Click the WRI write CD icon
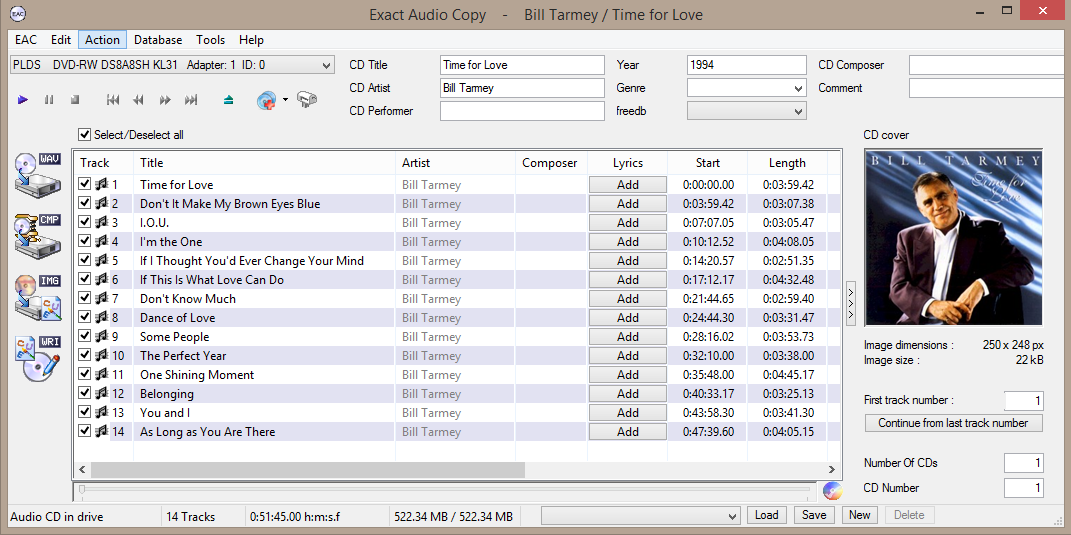1071x535 pixels. point(37,360)
